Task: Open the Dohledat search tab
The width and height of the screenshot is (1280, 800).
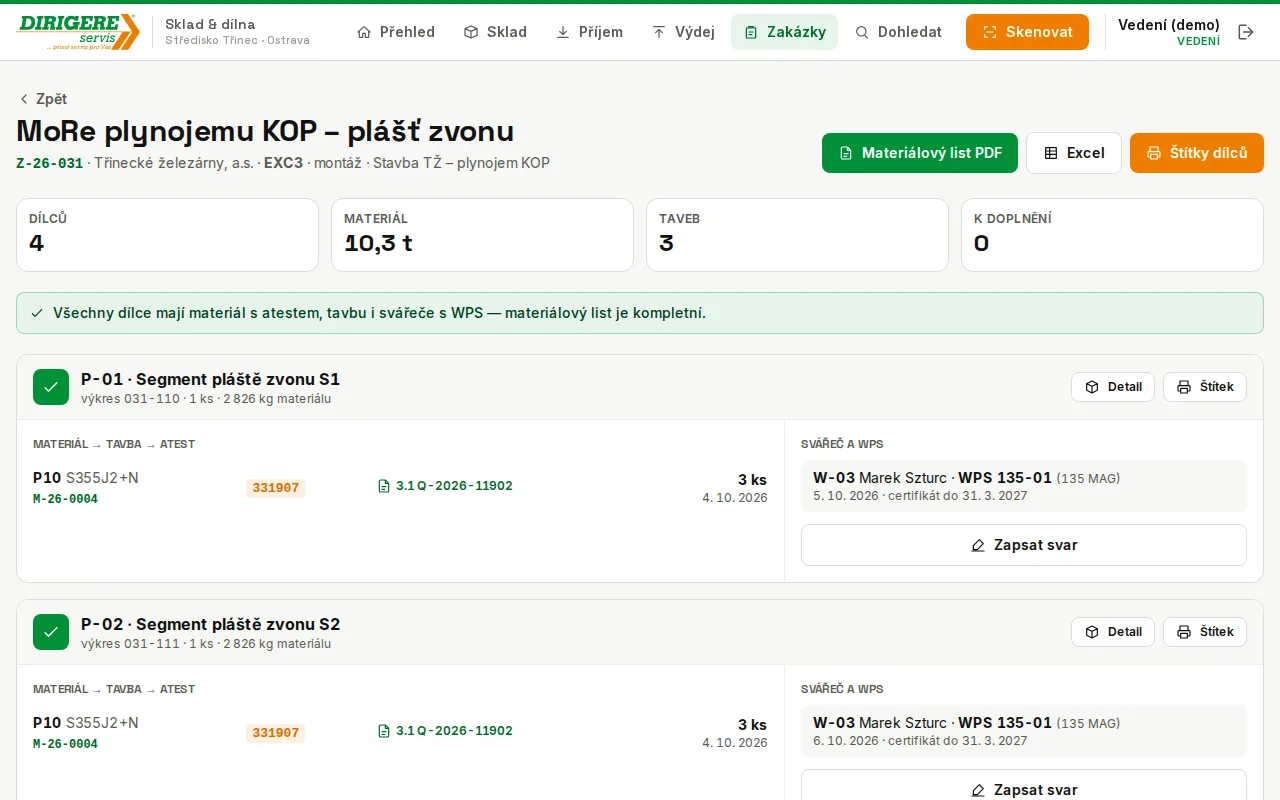Action: (x=899, y=32)
